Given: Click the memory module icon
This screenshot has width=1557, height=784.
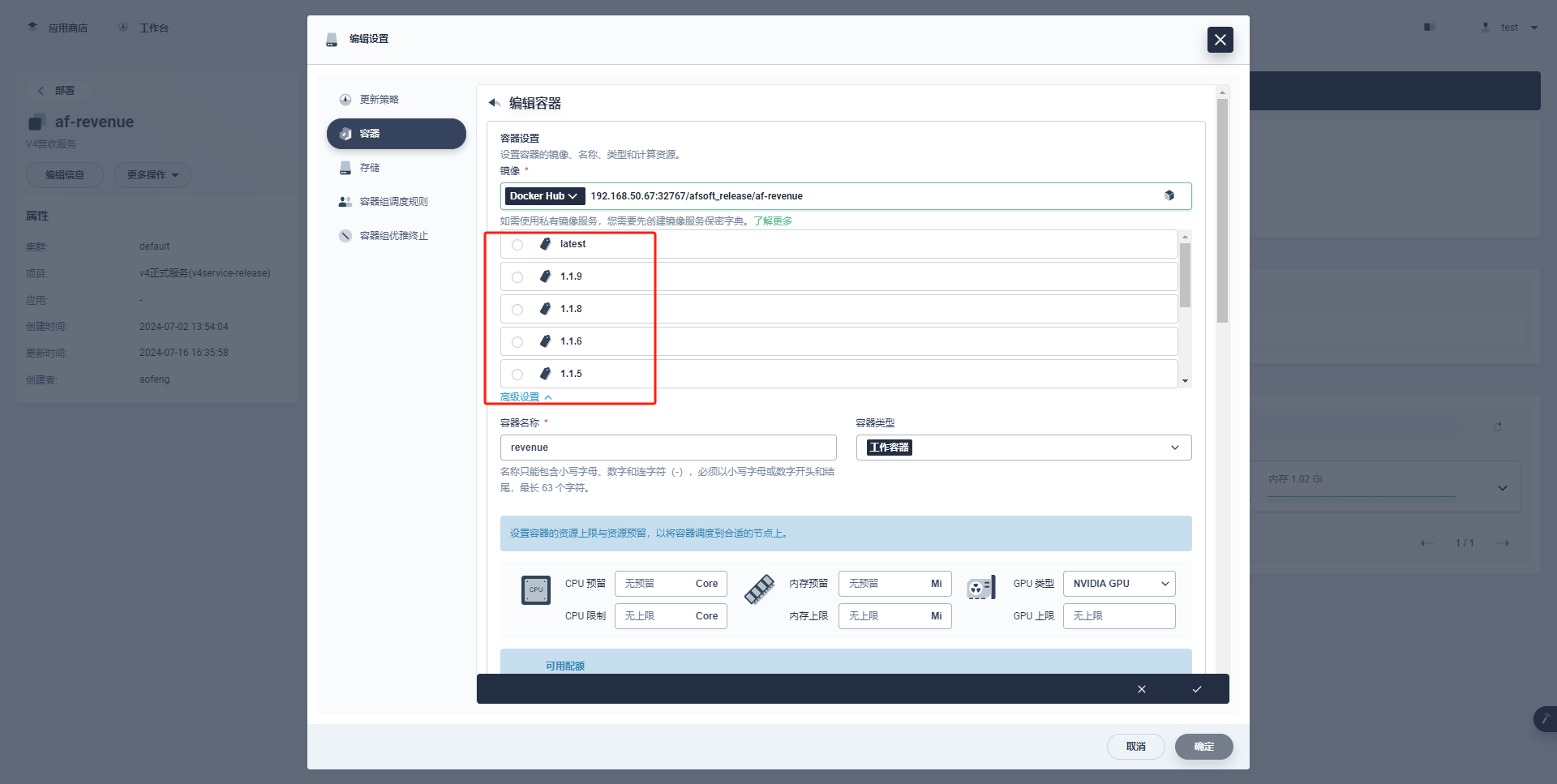Looking at the screenshot, I should click(x=760, y=589).
